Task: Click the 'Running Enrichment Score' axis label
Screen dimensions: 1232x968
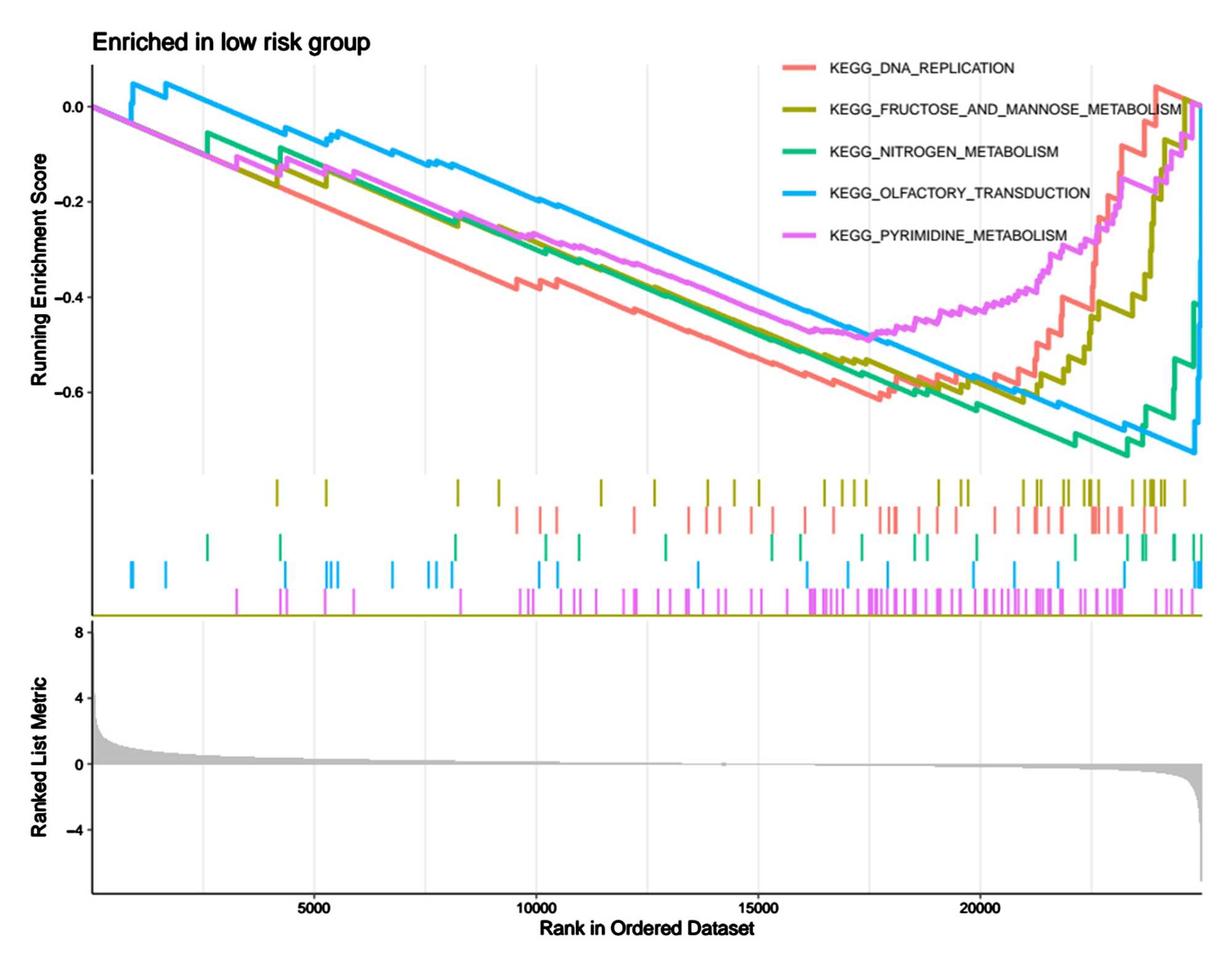Action: point(39,270)
